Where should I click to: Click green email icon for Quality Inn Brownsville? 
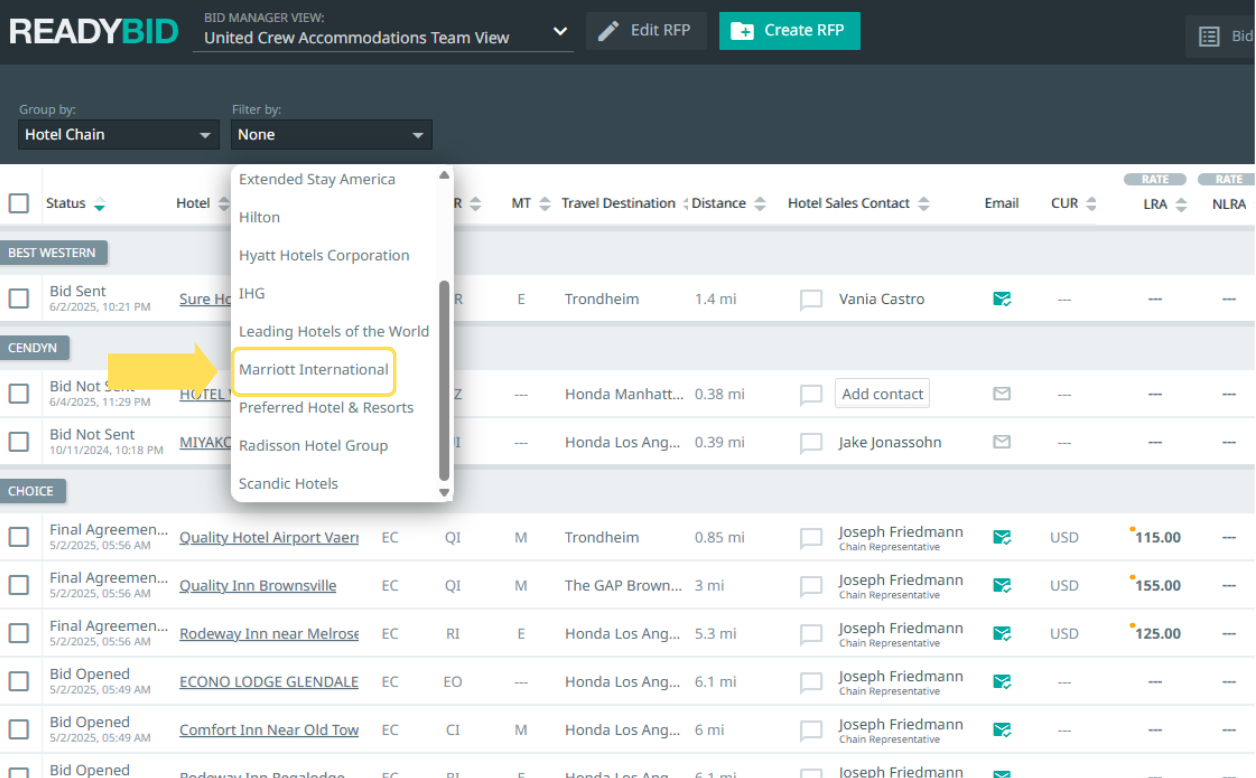point(1001,586)
